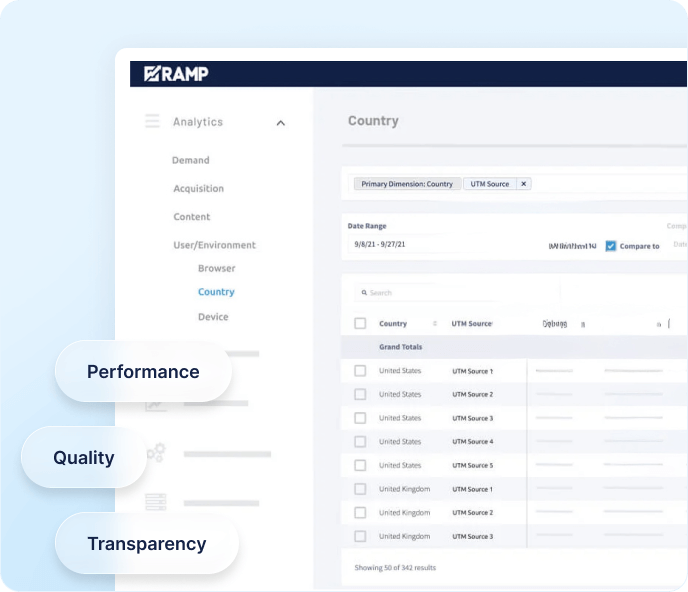Click the Performance pill button

coord(143,372)
